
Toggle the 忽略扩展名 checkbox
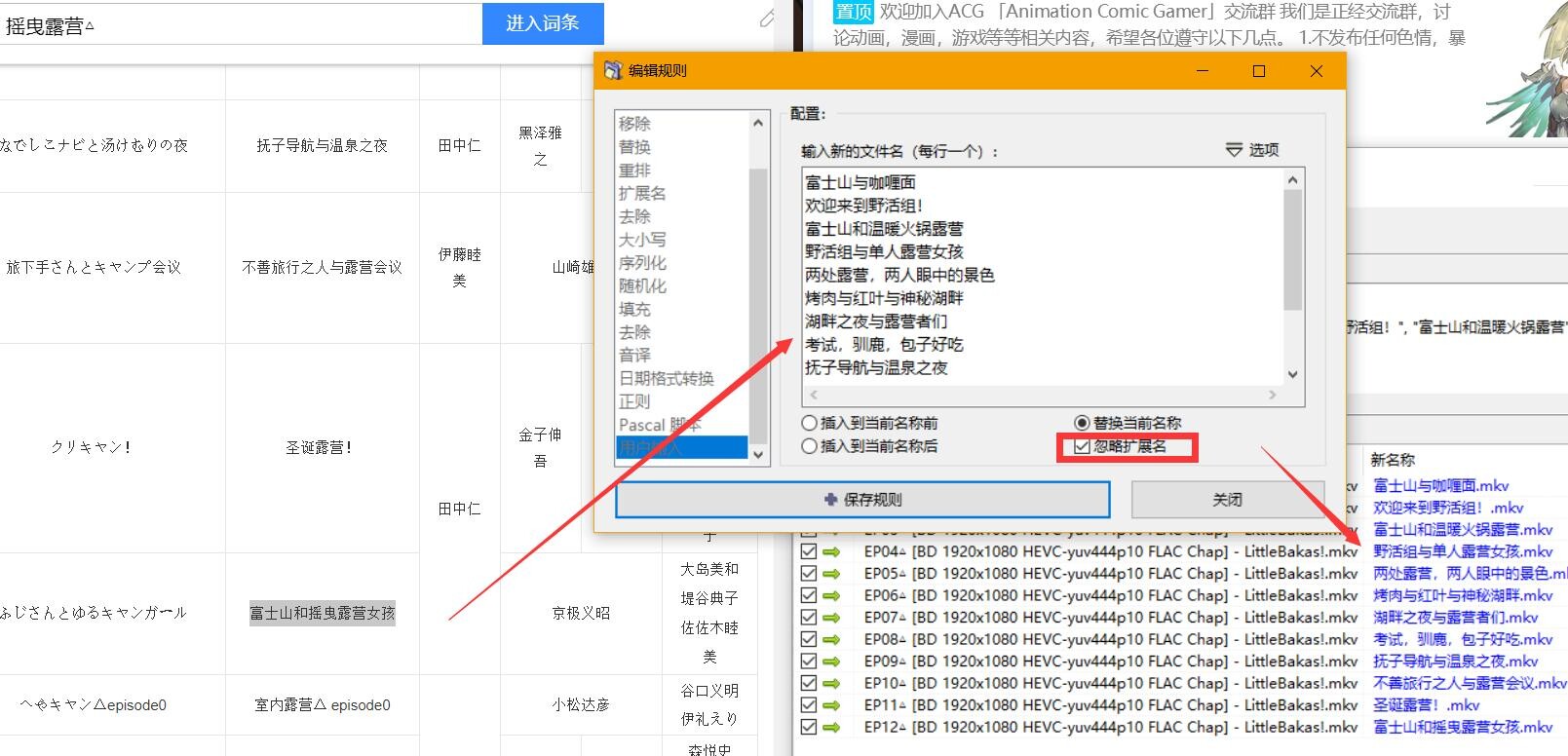click(x=1082, y=447)
